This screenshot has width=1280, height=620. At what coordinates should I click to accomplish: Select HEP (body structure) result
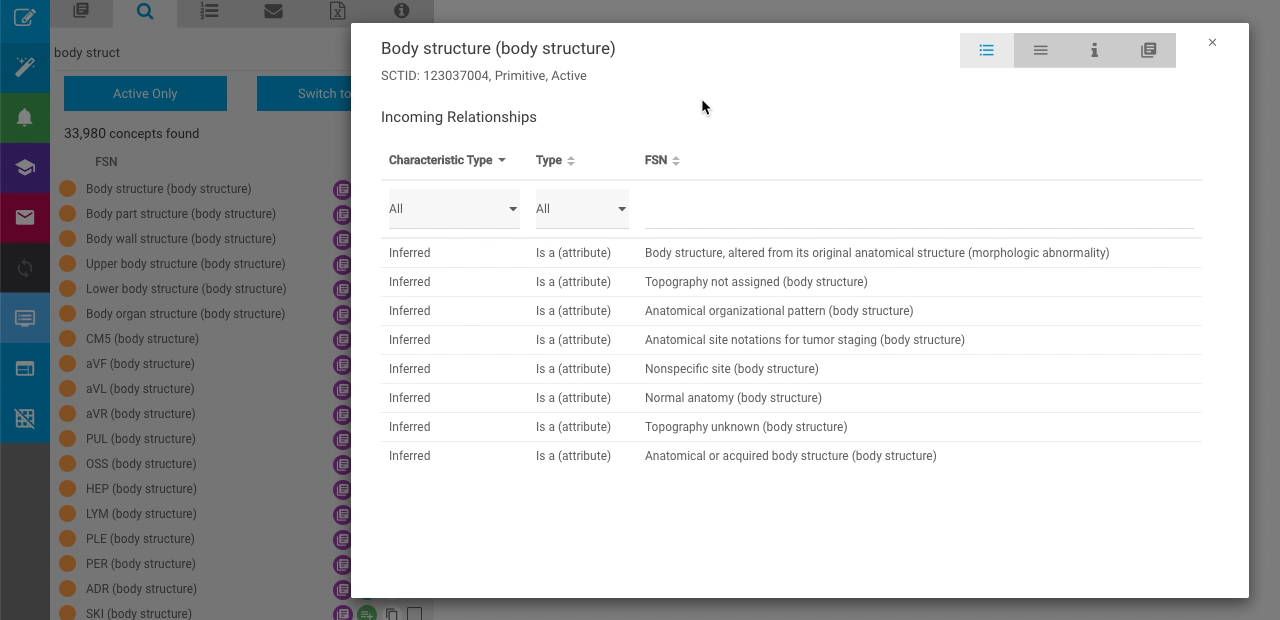tap(141, 489)
